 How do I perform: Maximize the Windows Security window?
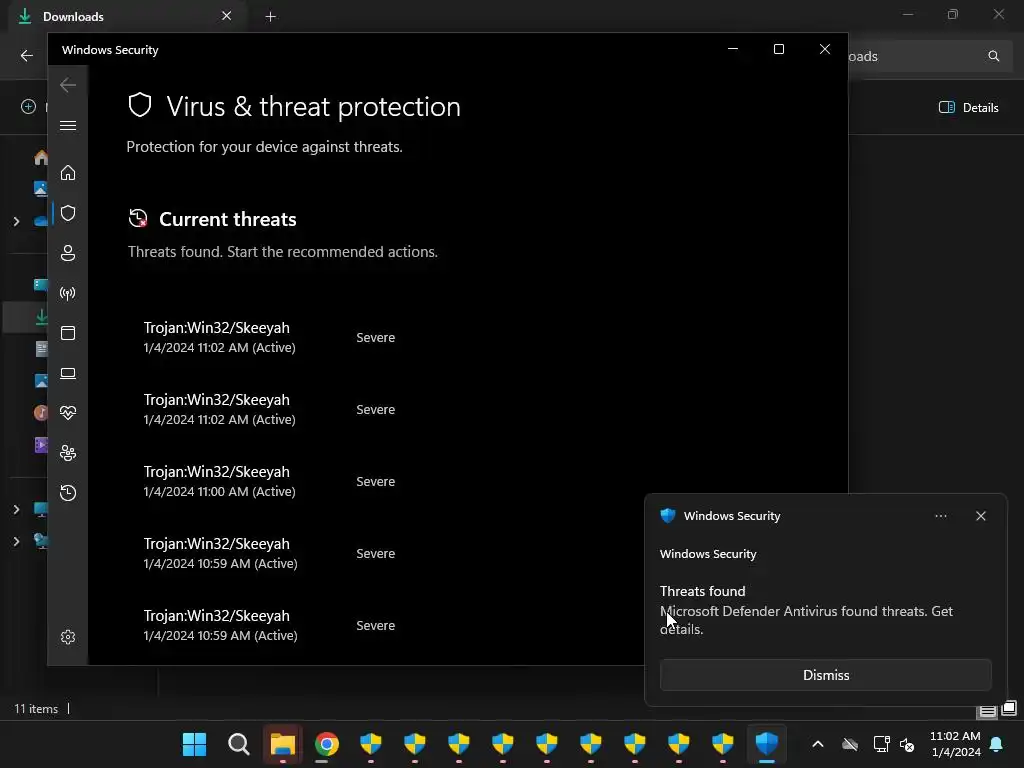(x=778, y=49)
